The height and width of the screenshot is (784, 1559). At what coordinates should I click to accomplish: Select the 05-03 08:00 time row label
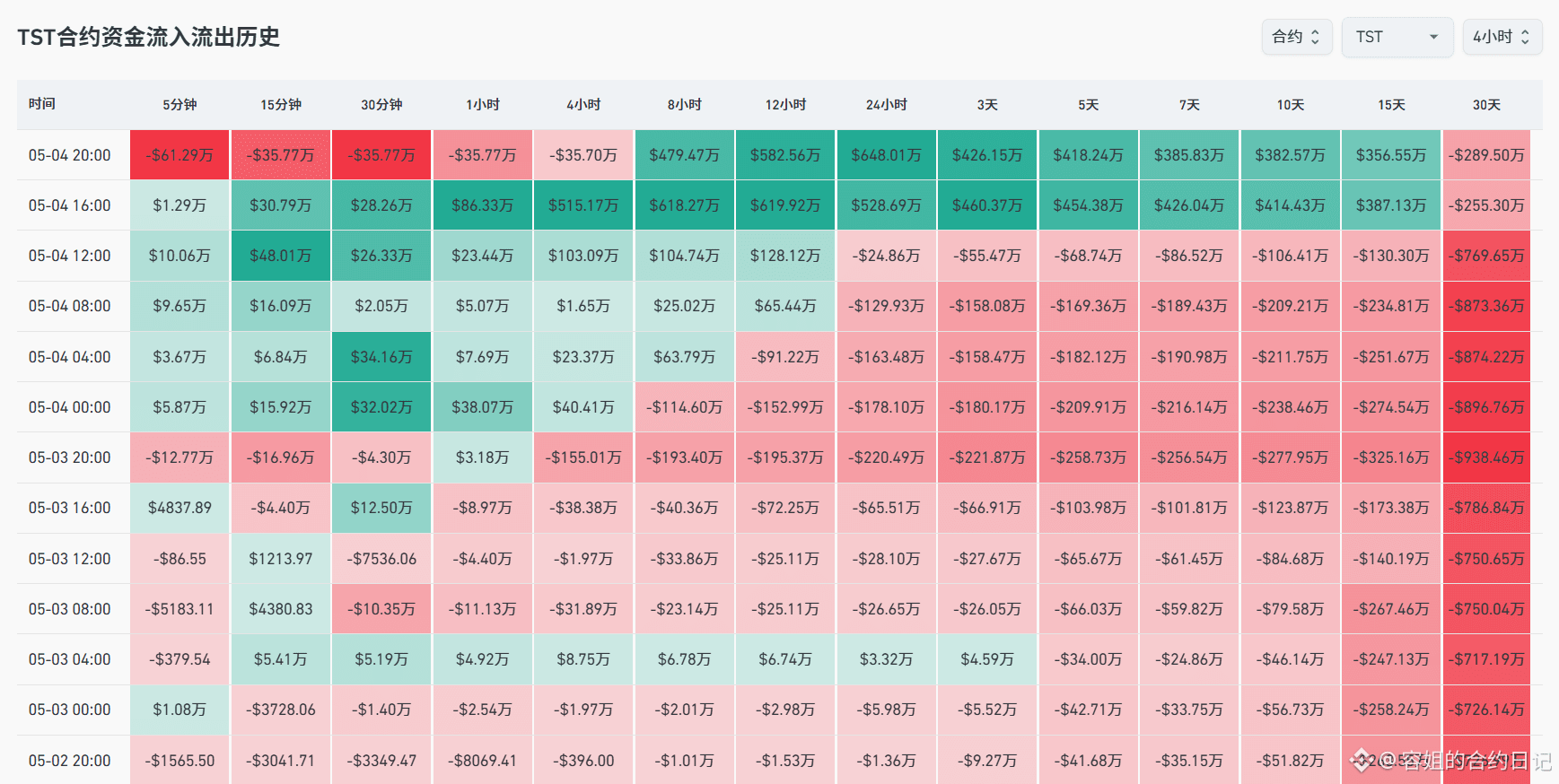70,609
